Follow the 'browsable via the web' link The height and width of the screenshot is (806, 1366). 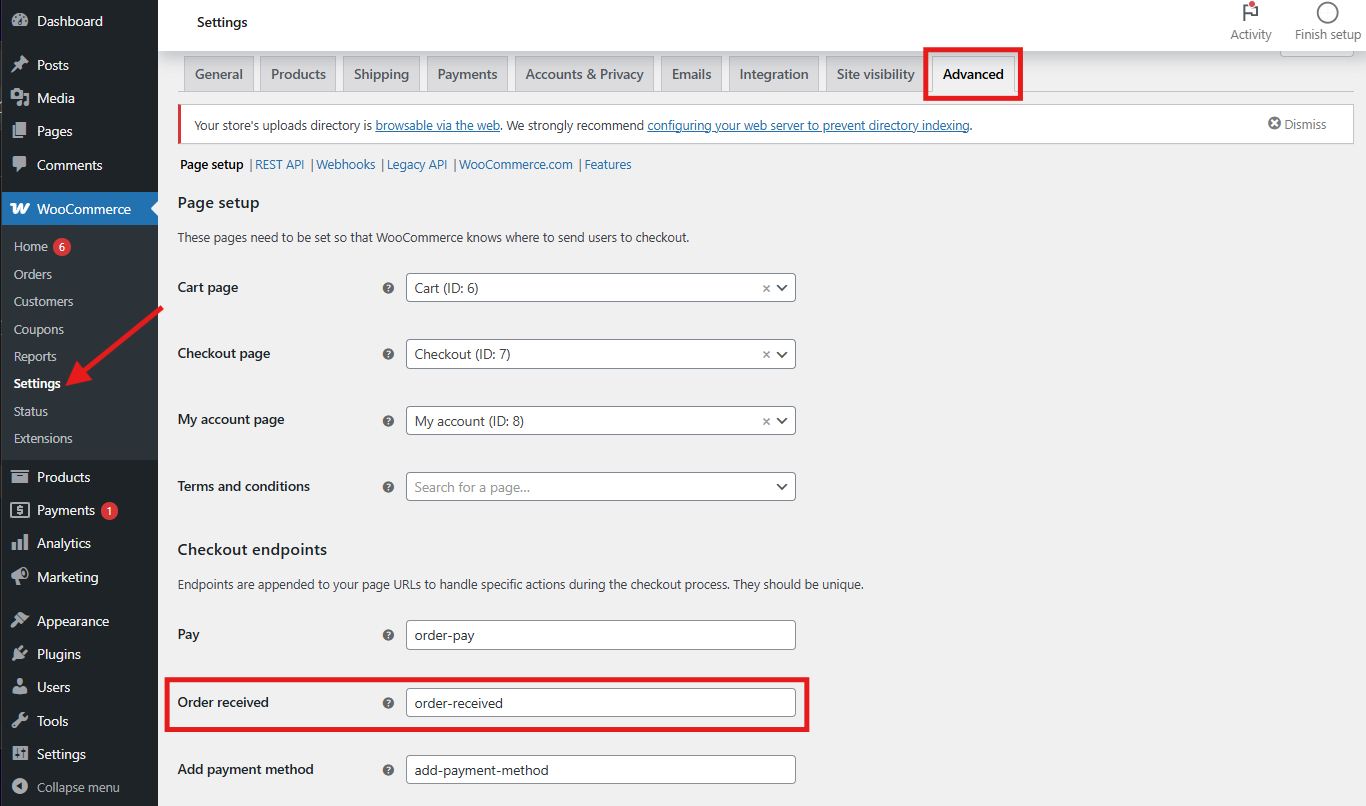pyautogui.click(x=438, y=125)
